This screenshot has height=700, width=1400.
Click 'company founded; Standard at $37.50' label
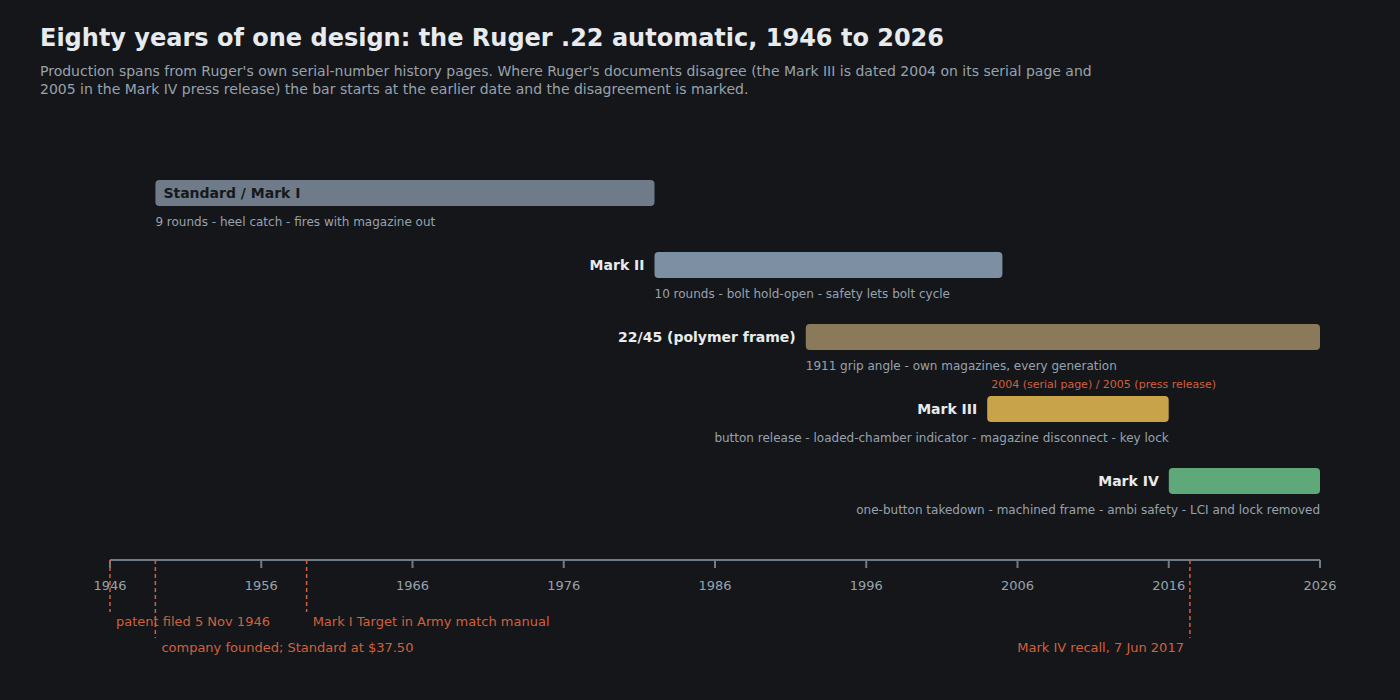(x=287, y=648)
